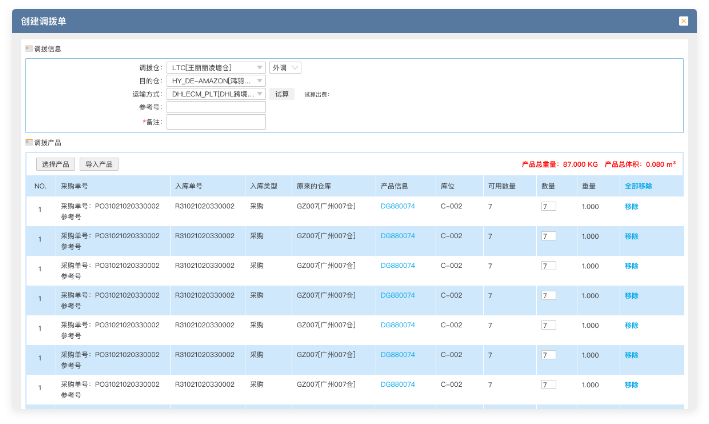Expand the 运输方式 shipping method dropdown
709x424 pixels.
click(x=216, y=94)
